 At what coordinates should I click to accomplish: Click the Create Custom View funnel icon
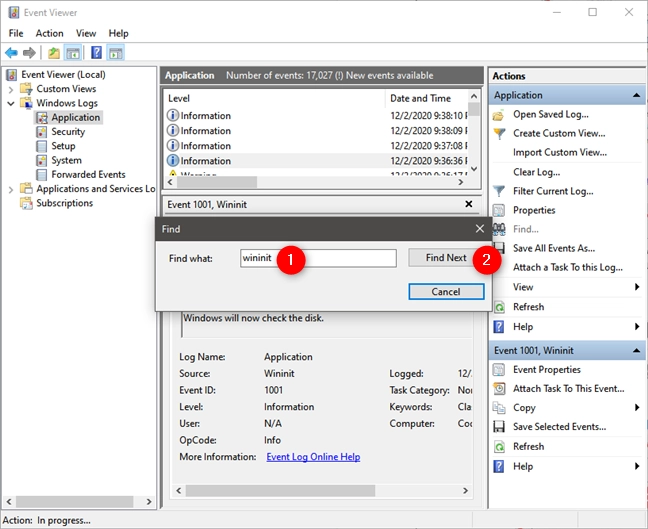tap(499, 133)
